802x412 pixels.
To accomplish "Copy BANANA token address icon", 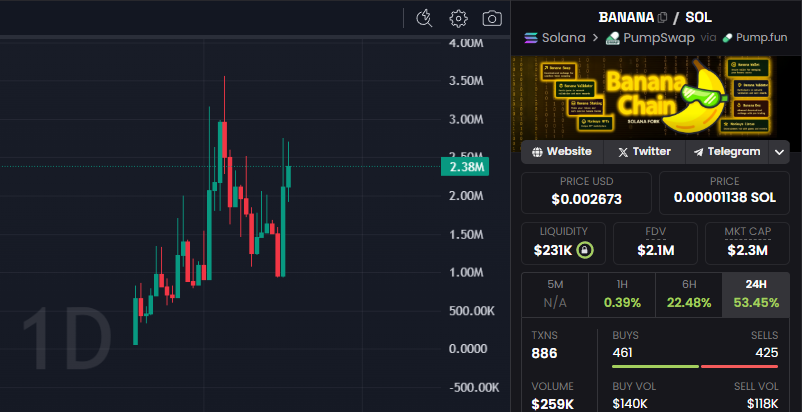I will click(x=662, y=17).
